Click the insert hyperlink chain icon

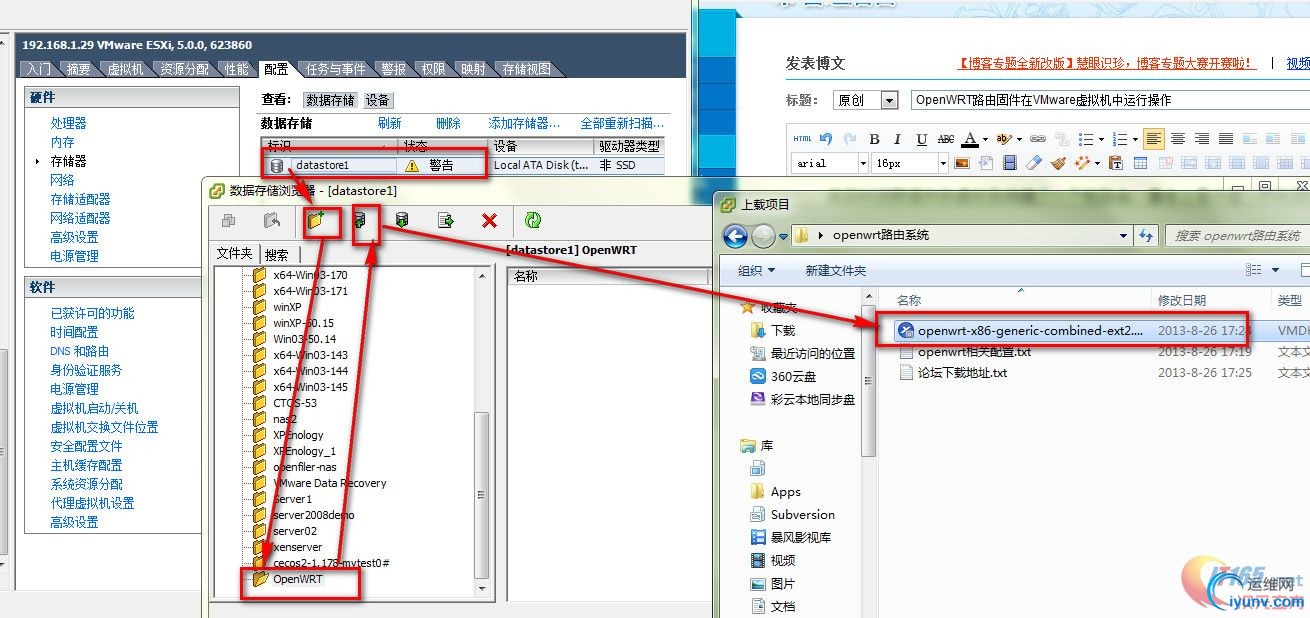pos(1037,139)
